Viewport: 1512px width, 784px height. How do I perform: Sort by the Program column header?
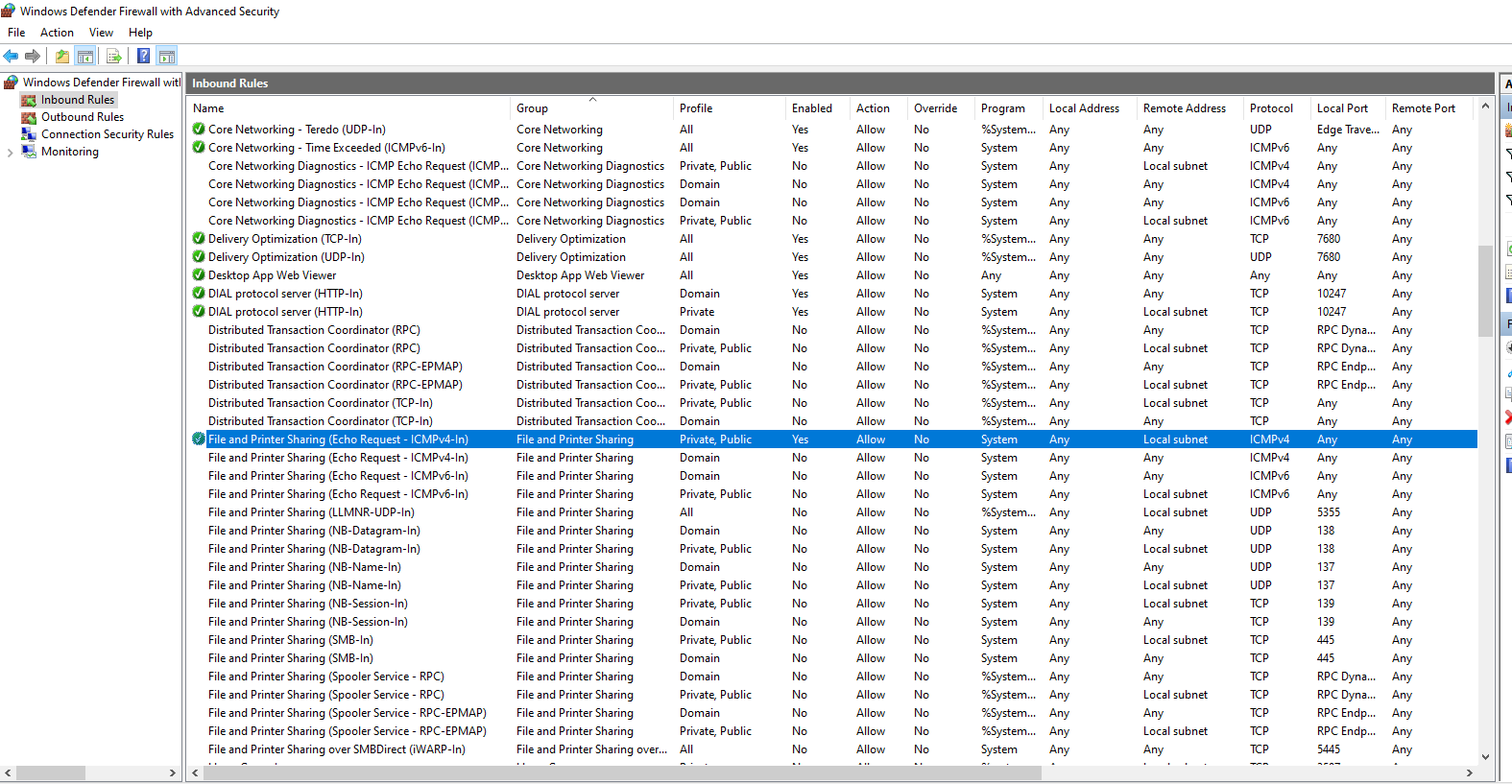(1008, 108)
